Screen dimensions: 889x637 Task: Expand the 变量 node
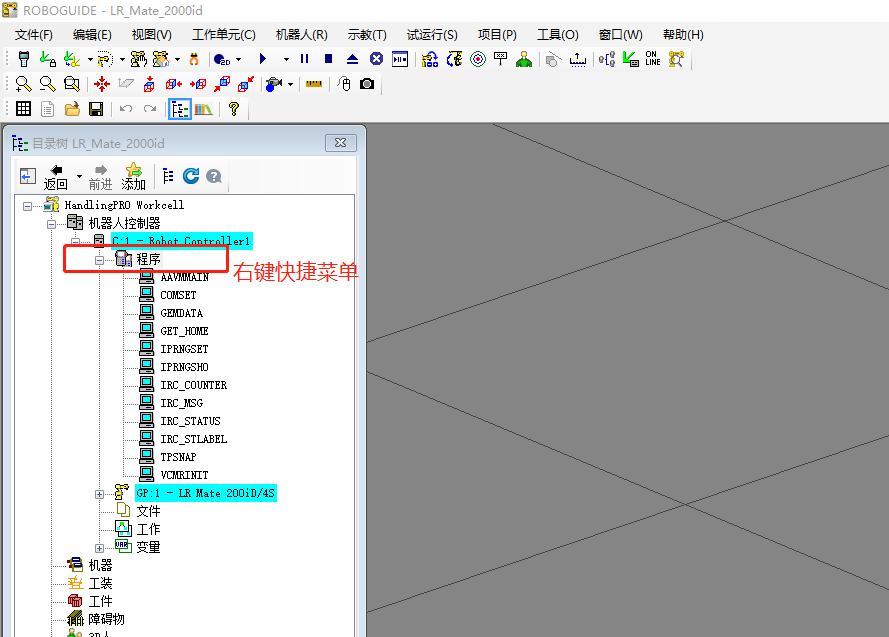tap(99, 548)
